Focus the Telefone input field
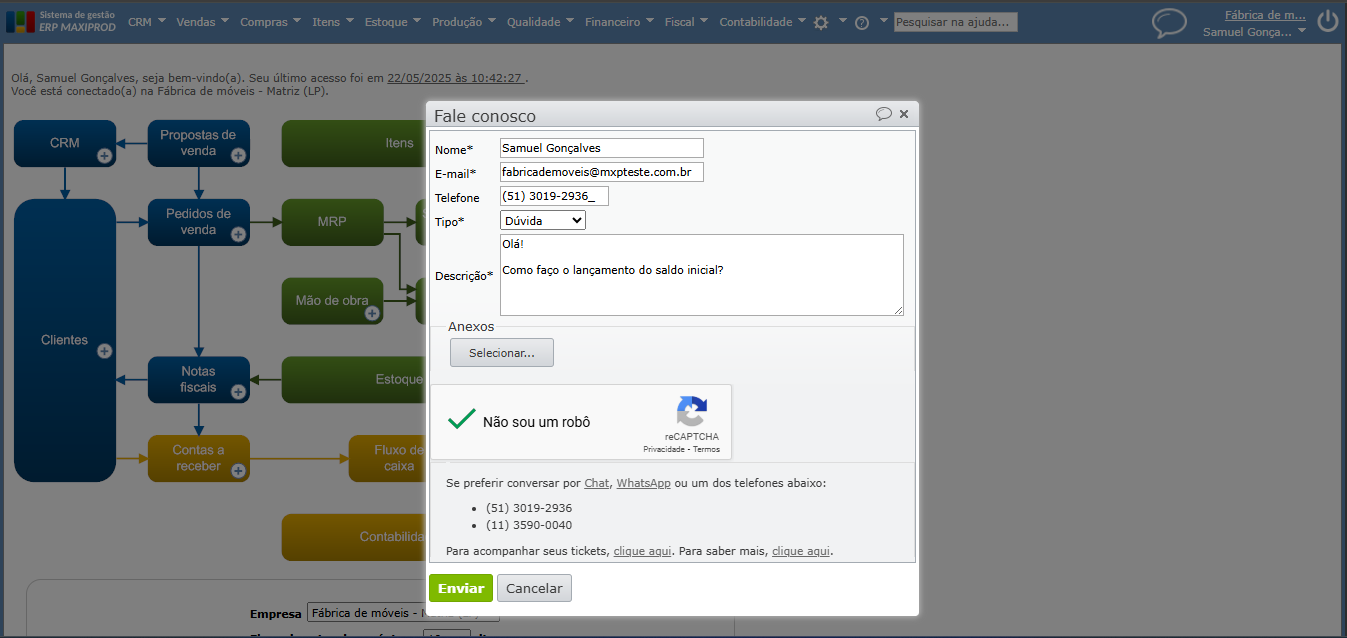Viewport: 1347px width, 638px height. click(x=554, y=196)
